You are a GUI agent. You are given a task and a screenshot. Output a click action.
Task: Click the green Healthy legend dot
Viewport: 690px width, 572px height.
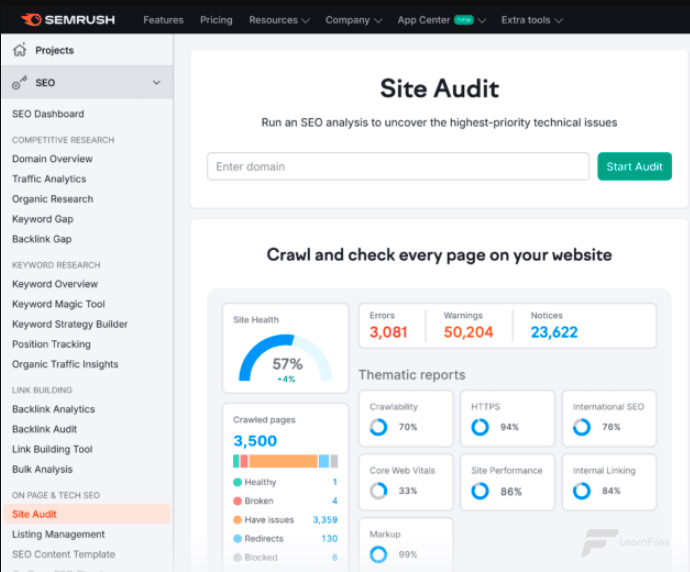(237, 482)
